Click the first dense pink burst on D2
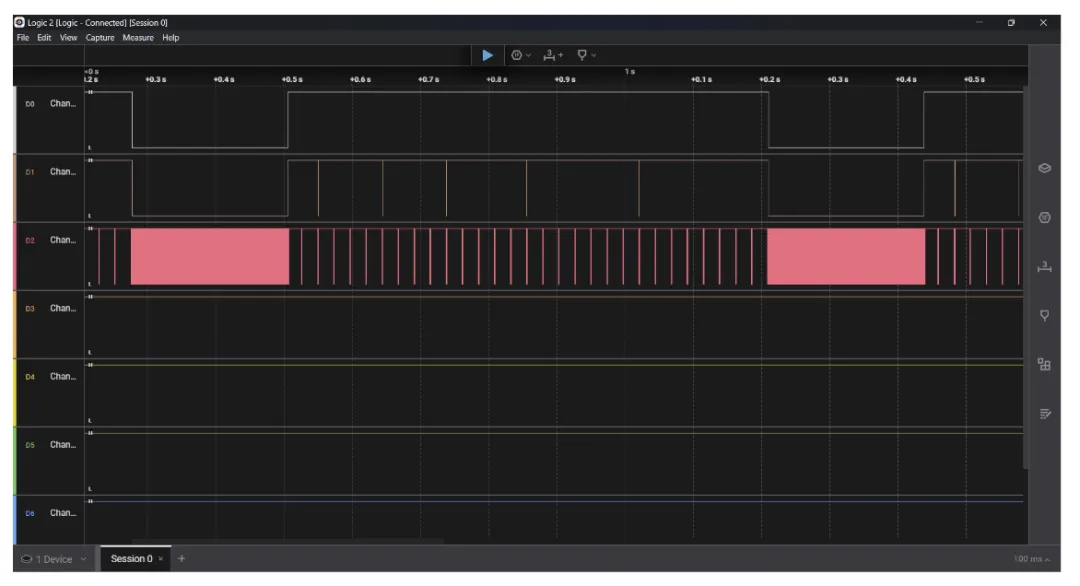 pyautogui.click(x=210, y=256)
